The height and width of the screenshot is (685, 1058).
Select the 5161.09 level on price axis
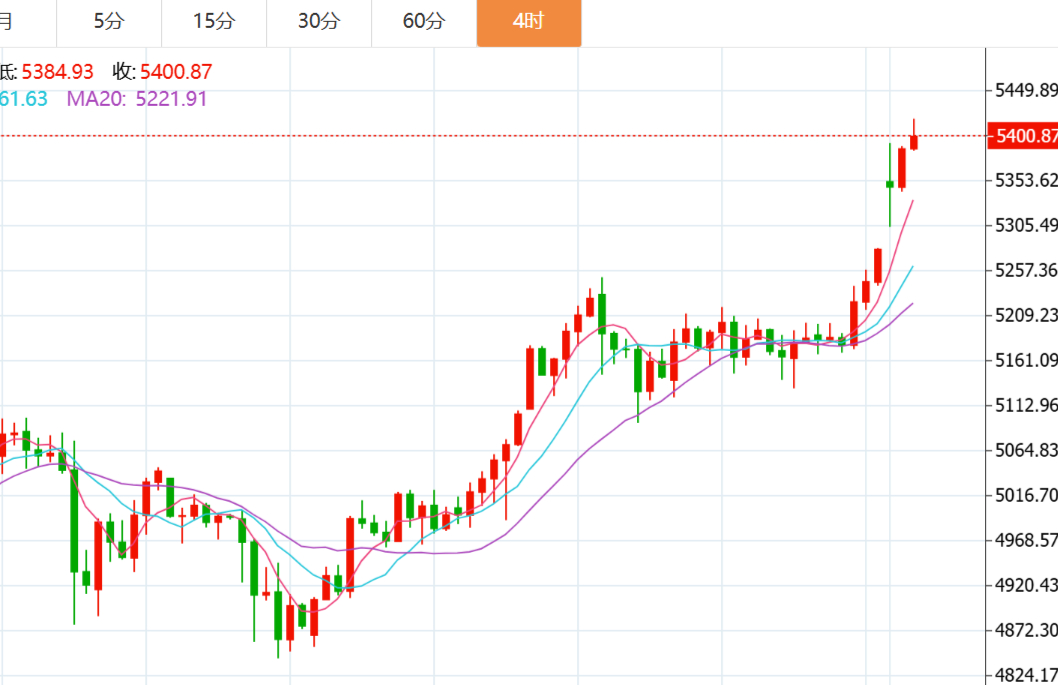click(1026, 360)
